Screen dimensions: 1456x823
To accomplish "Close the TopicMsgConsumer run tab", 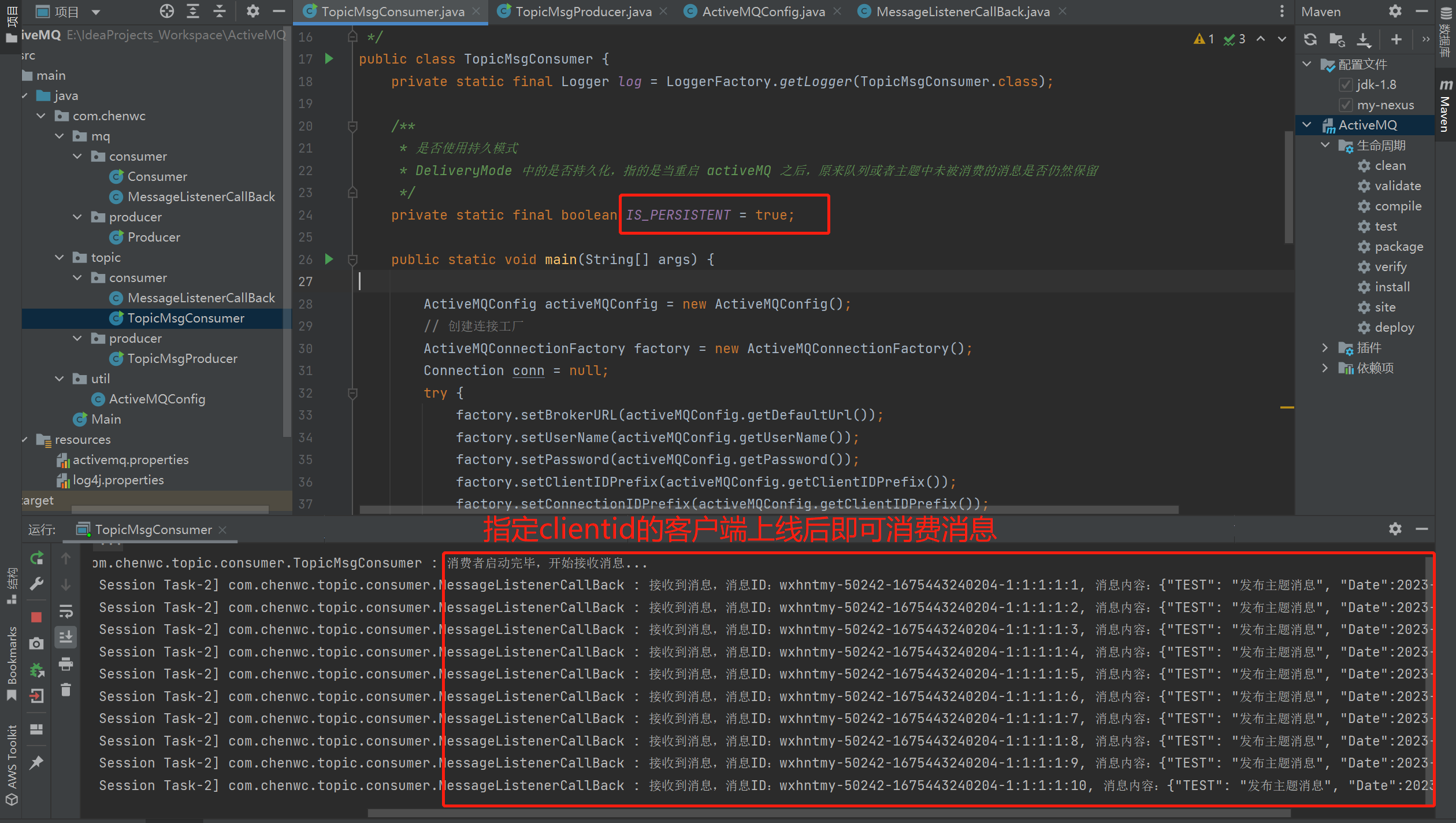I will coord(222,529).
